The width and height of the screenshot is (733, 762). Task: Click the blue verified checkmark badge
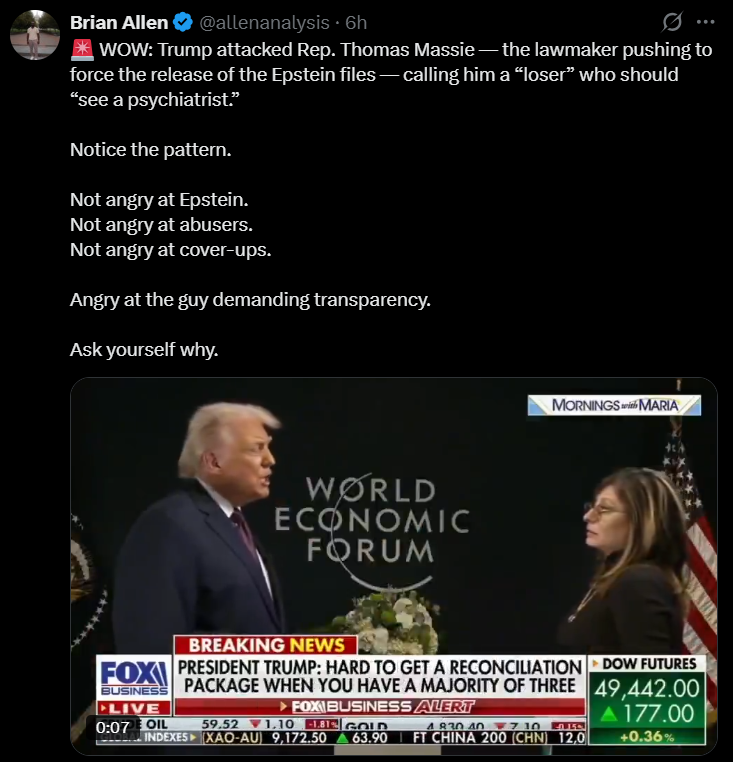(x=183, y=22)
